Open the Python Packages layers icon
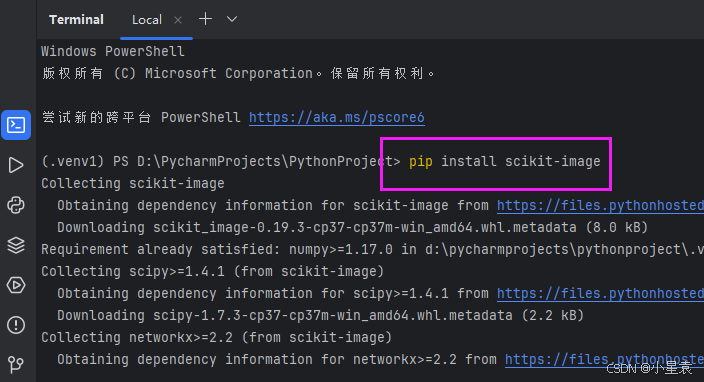This screenshot has width=704, height=382. pyautogui.click(x=16, y=245)
